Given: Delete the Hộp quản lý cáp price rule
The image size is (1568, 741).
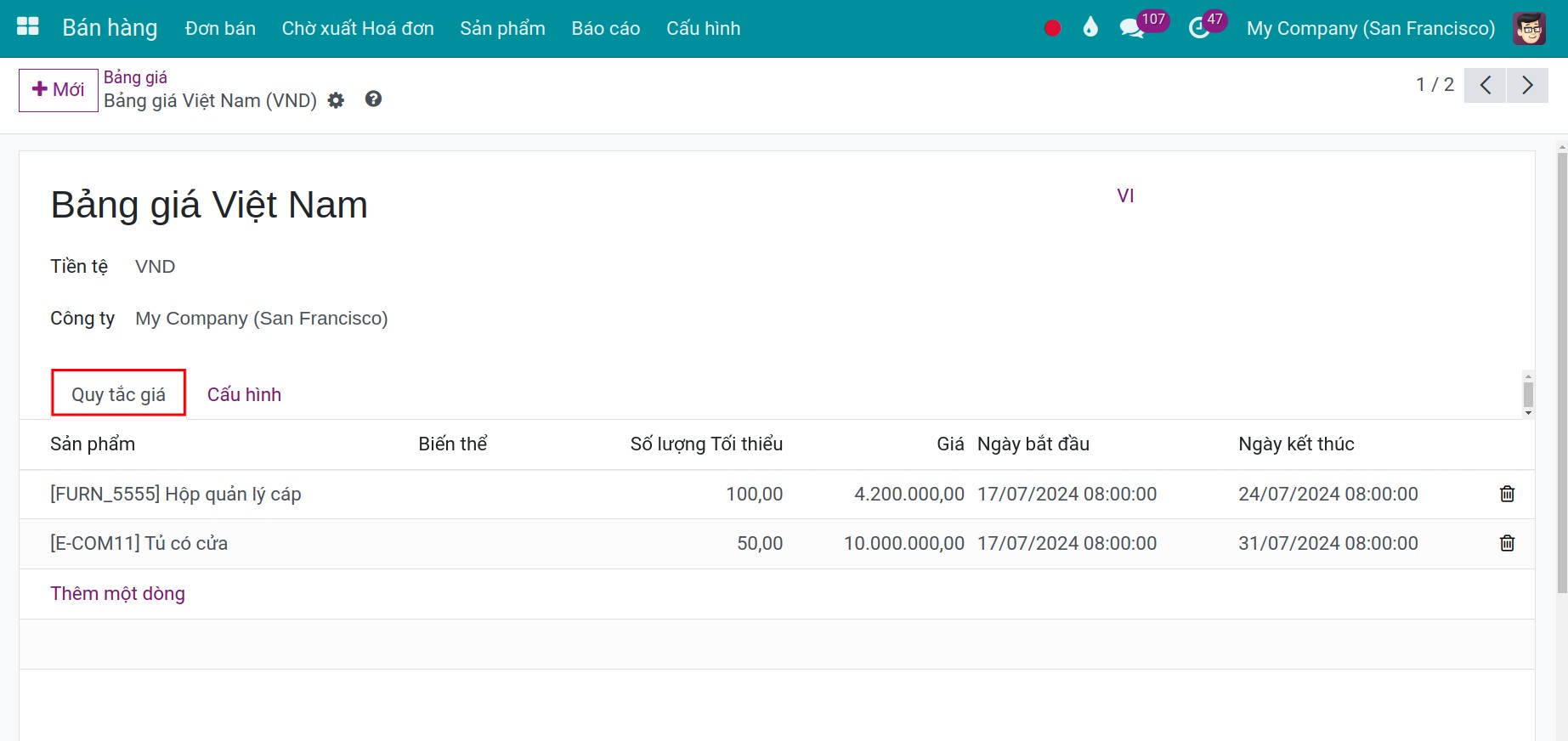Looking at the screenshot, I should [x=1507, y=494].
